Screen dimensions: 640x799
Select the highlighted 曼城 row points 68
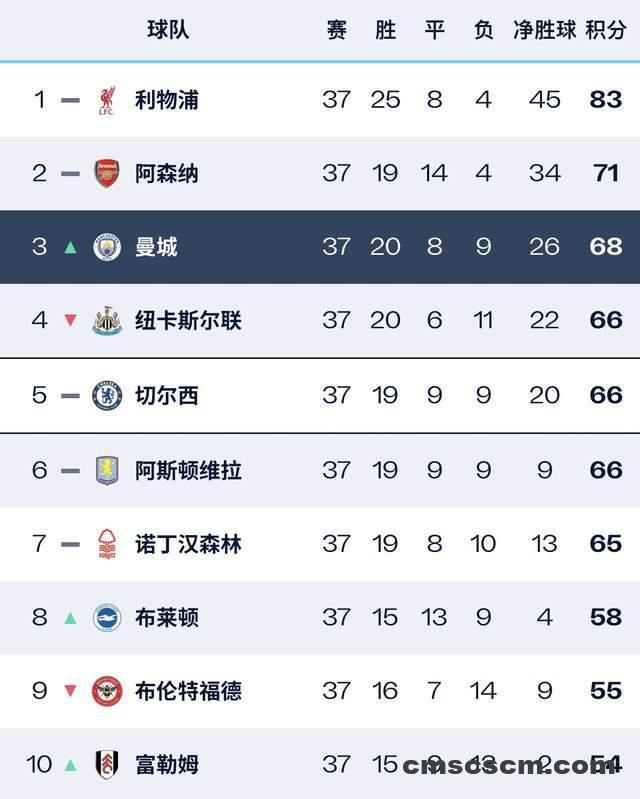[x=606, y=247]
